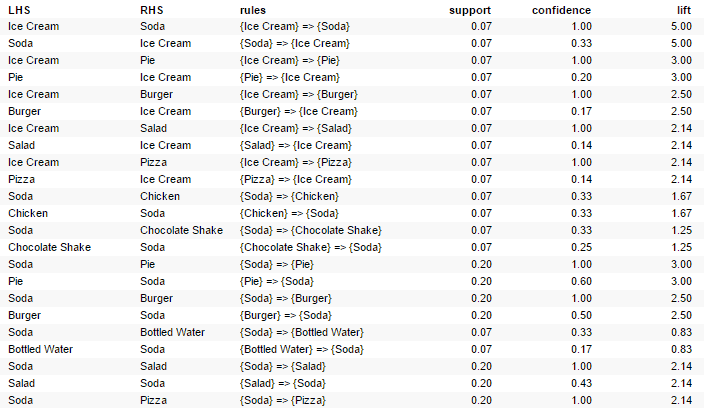Viewport: 704px width, 411px height.
Task: Click the {Chicken} => {Soda} rule cell
Action: pos(289,213)
